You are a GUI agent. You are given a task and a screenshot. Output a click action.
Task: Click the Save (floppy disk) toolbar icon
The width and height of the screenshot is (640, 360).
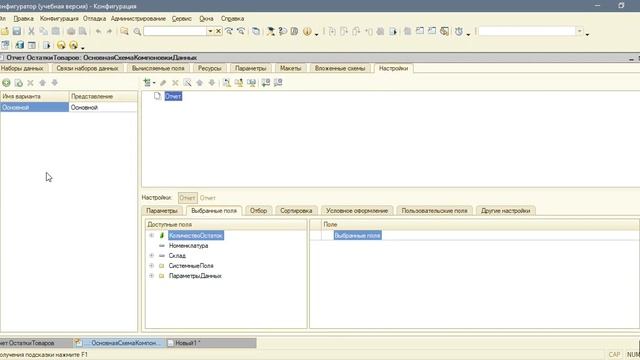[17, 31]
